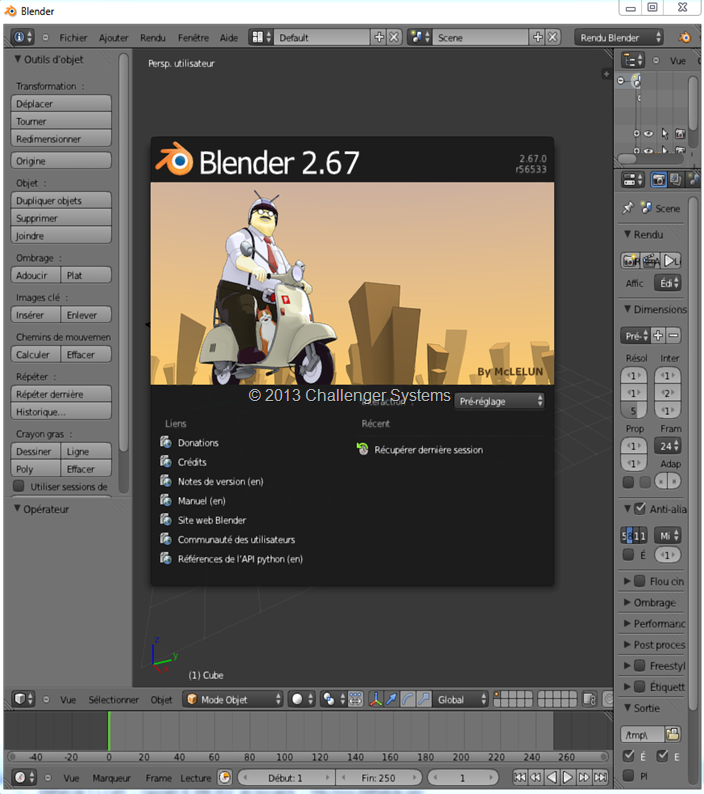The image size is (704, 794).
Task: Open the Aide menu
Action: point(228,37)
